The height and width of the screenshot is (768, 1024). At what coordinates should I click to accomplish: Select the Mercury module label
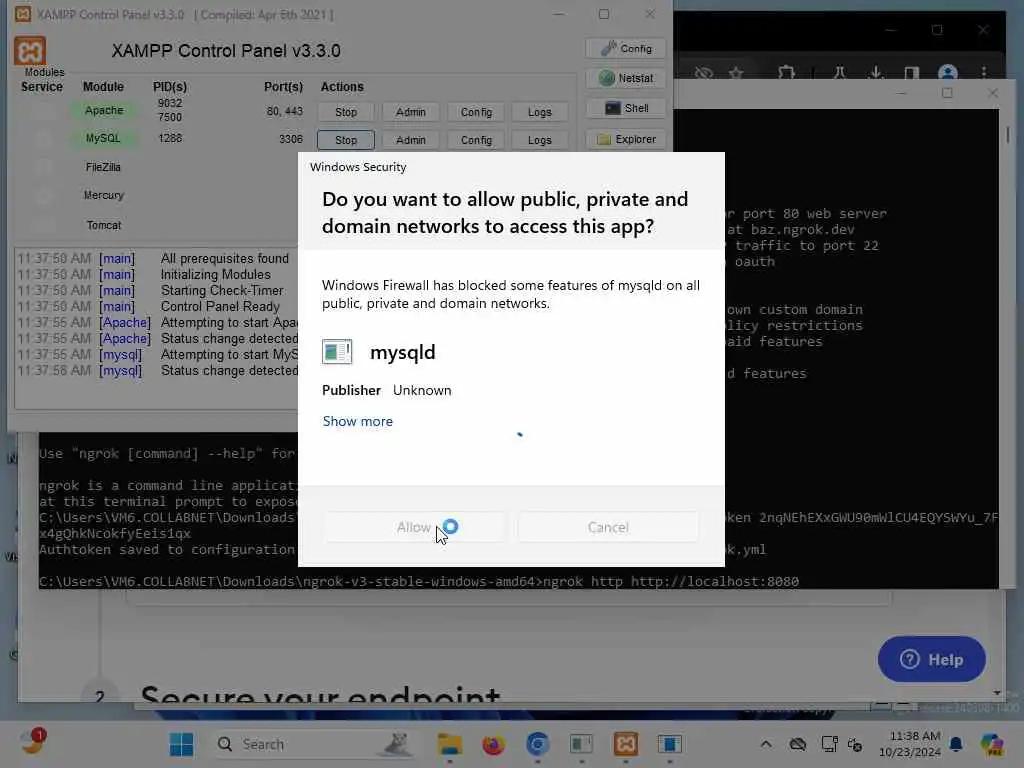pyautogui.click(x=103, y=195)
